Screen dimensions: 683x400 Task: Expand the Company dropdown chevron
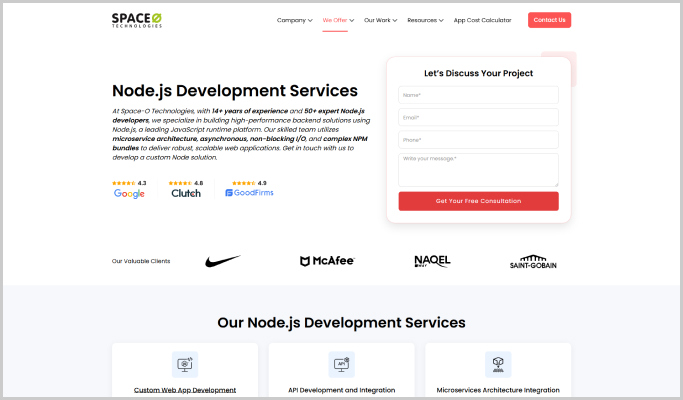(x=310, y=20)
